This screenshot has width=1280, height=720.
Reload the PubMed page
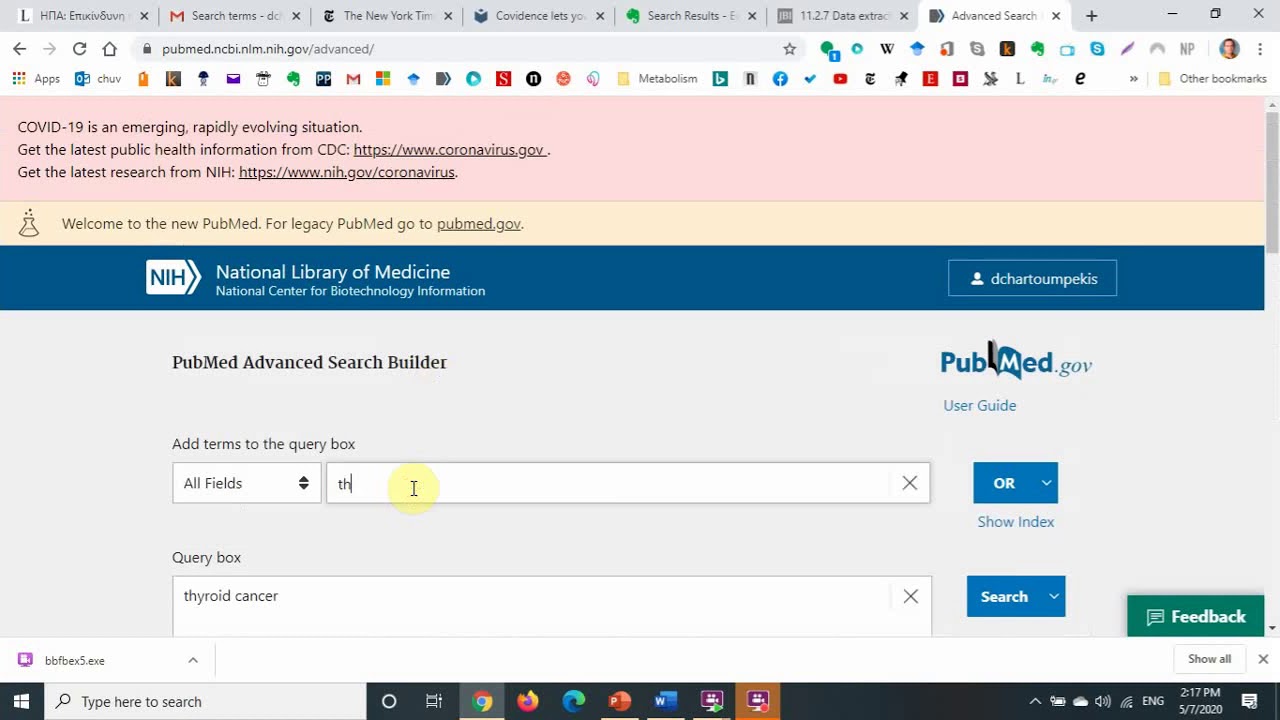pyautogui.click(x=79, y=49)
